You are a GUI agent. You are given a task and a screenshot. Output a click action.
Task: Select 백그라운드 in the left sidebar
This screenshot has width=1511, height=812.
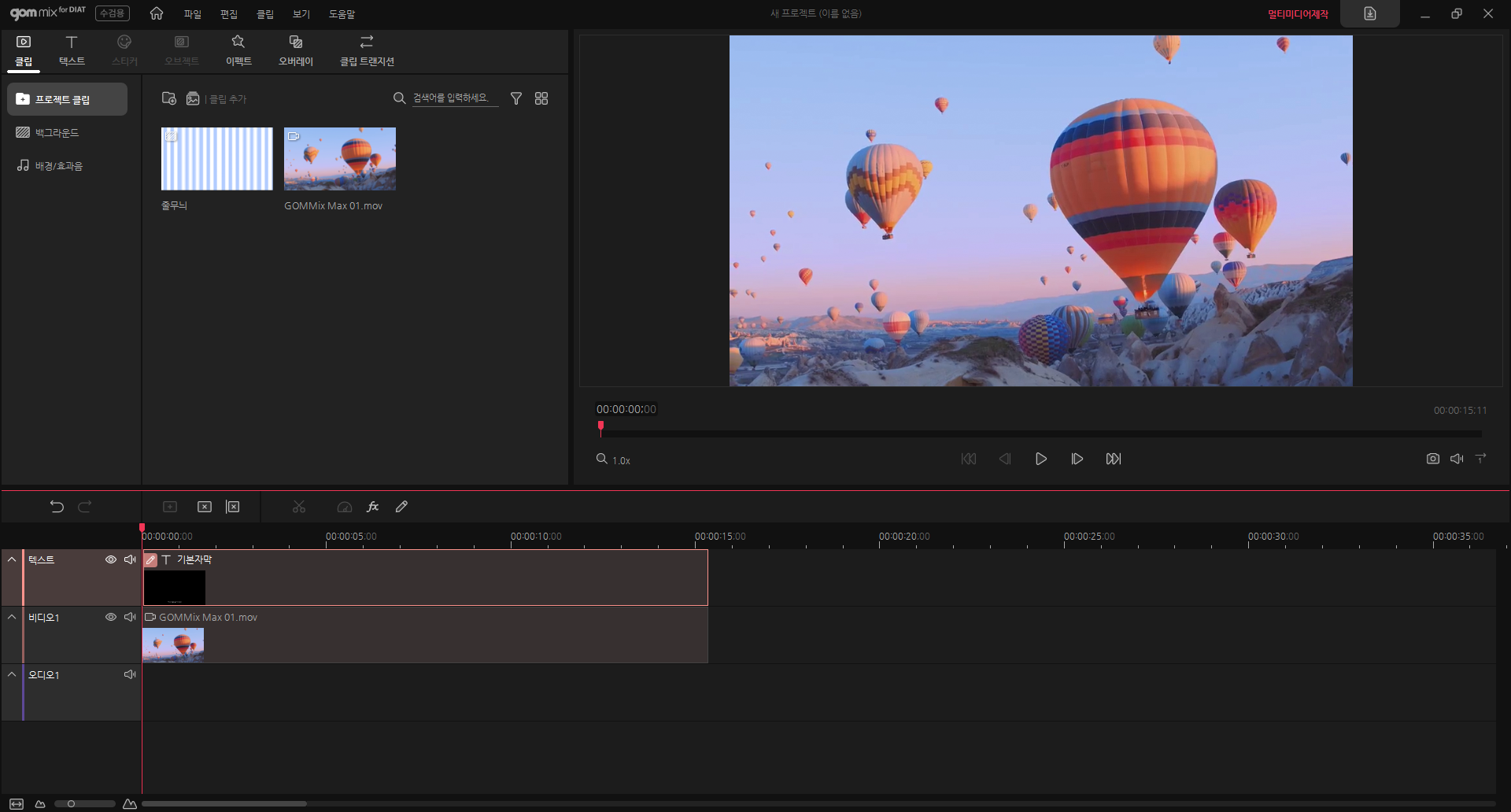tap(57, 133)
